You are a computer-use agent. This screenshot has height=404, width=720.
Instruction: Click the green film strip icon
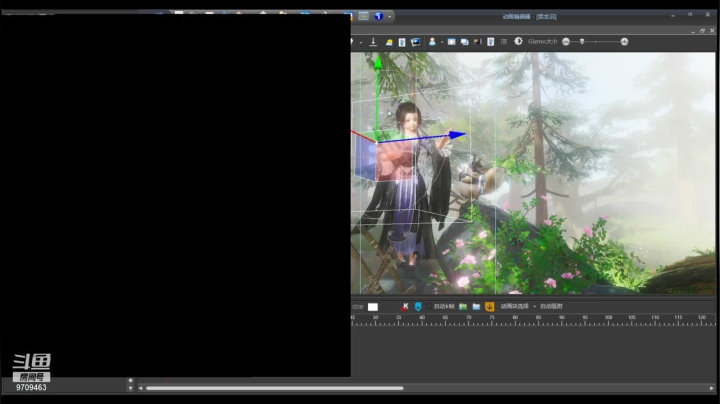(463, 306)
